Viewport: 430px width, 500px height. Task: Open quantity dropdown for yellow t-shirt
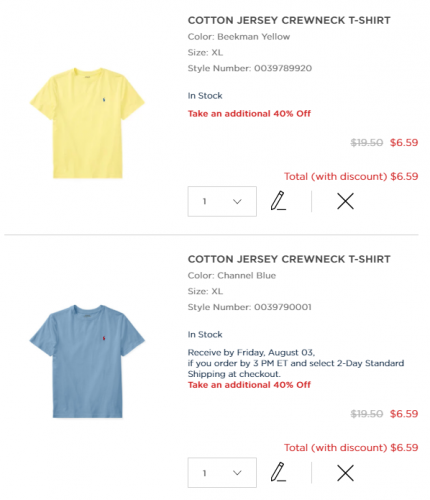pos(222,201)
